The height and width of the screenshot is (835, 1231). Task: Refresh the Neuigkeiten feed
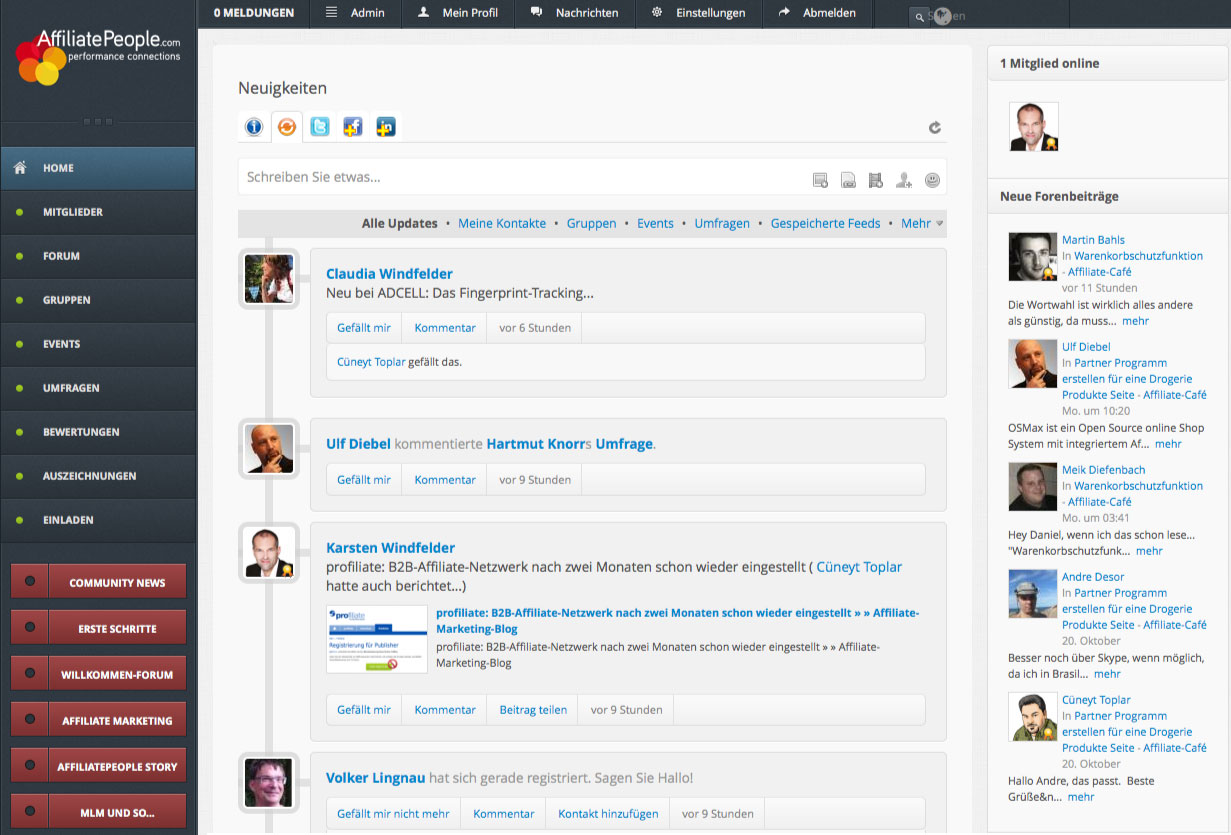[935, 128]
